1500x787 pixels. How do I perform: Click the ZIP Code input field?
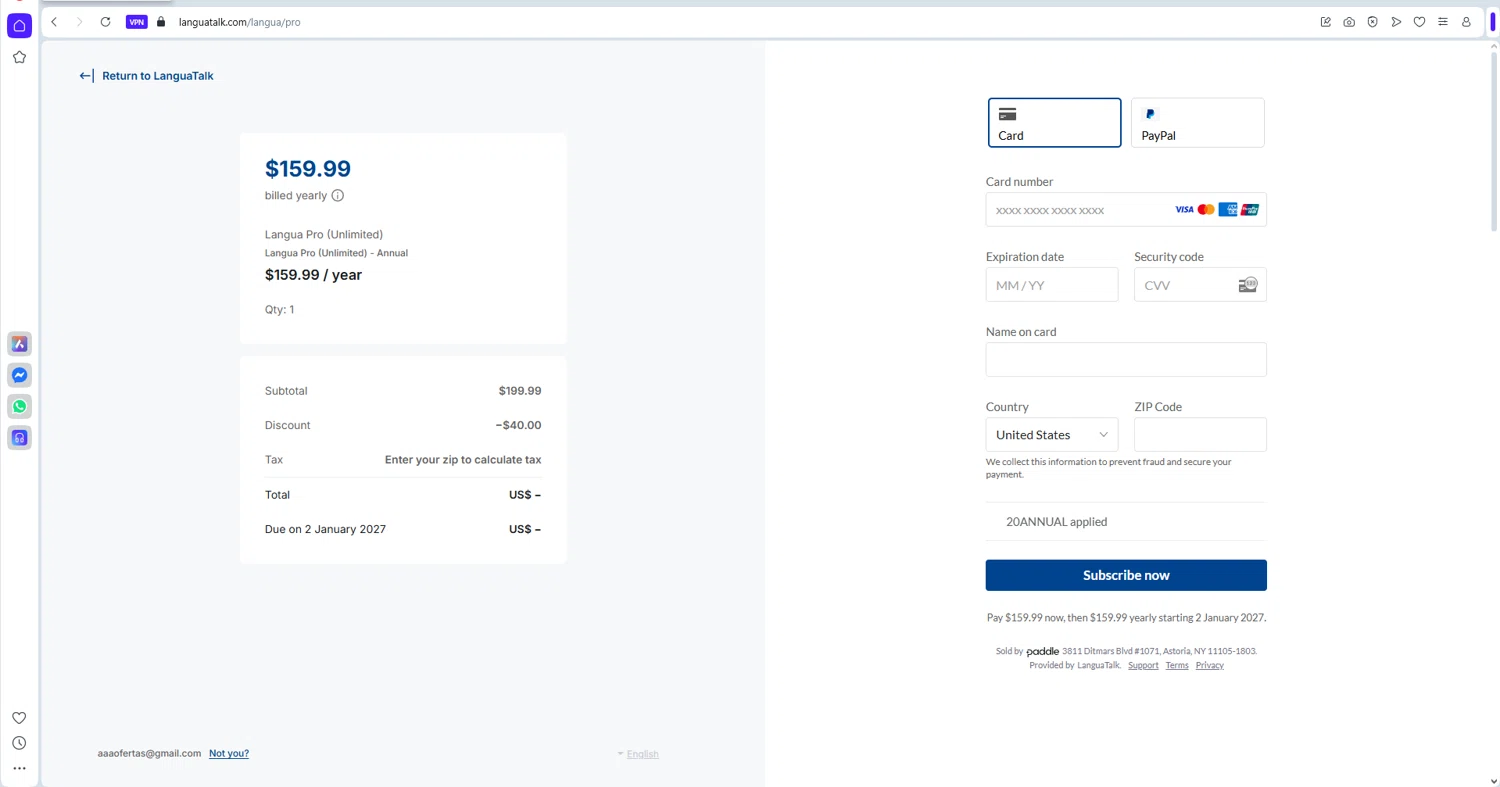coord(1200,435)
